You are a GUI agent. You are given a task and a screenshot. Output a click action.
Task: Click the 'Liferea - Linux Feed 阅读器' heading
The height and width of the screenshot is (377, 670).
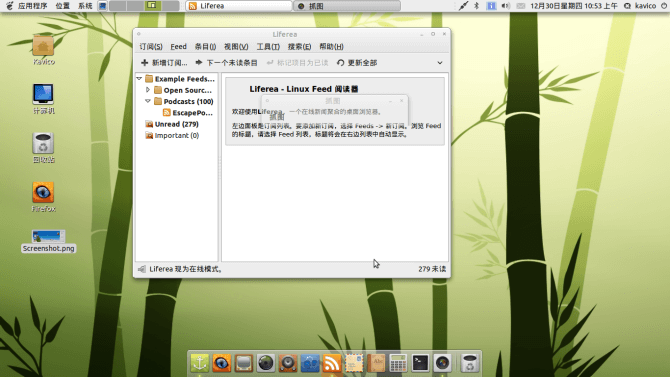[303, 89]
